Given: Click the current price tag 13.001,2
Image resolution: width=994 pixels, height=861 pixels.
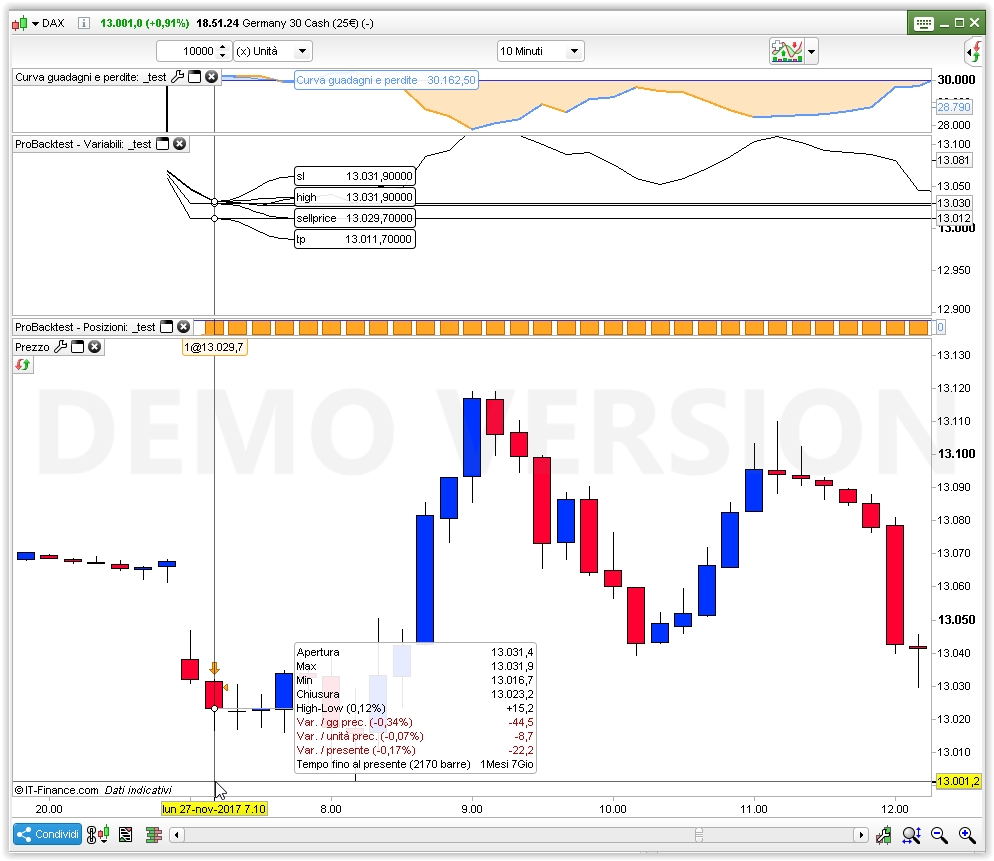Looking at the screenshot, I should 958,781.
